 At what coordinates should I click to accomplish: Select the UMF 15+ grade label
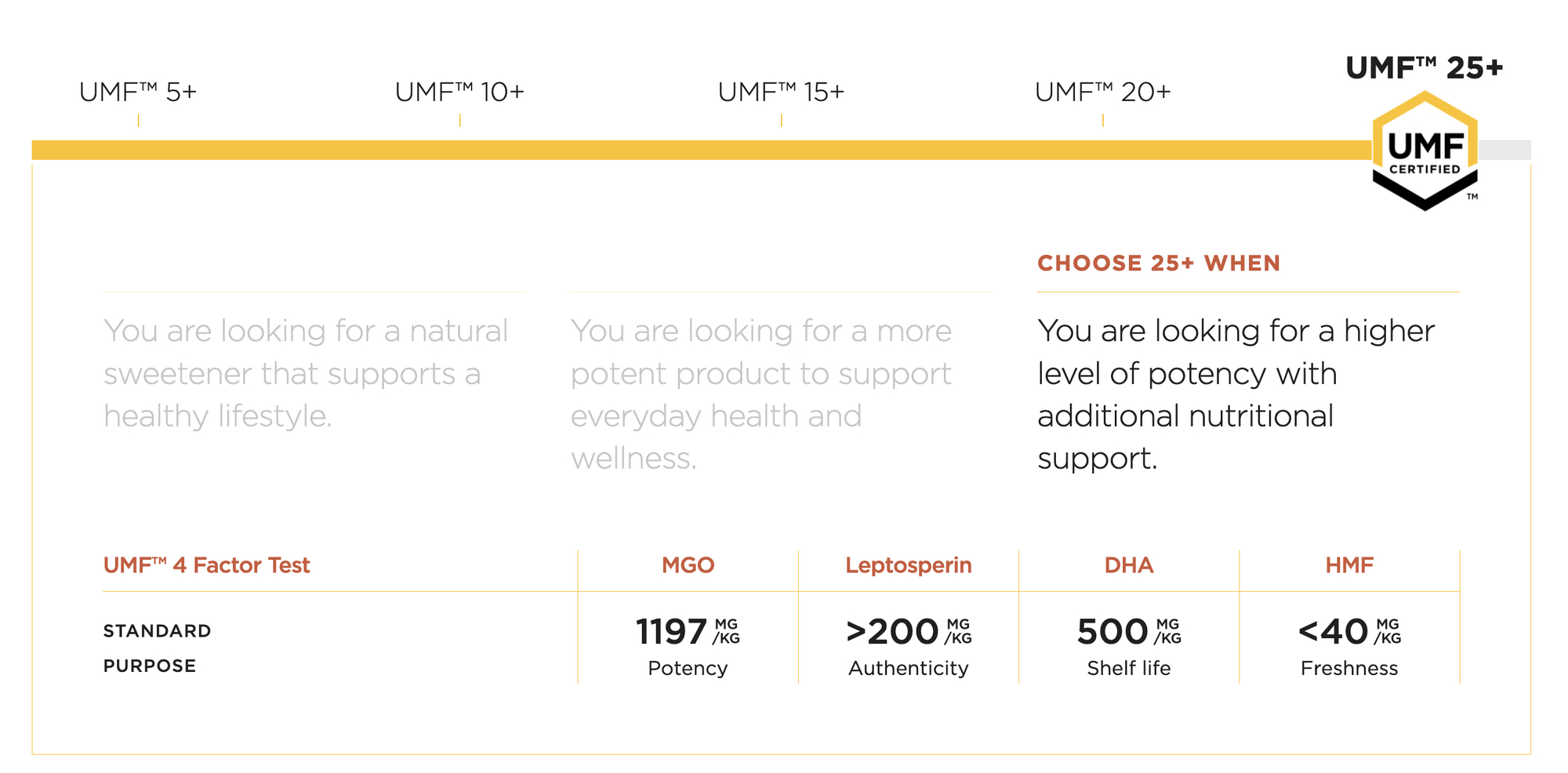click(781, 93)
